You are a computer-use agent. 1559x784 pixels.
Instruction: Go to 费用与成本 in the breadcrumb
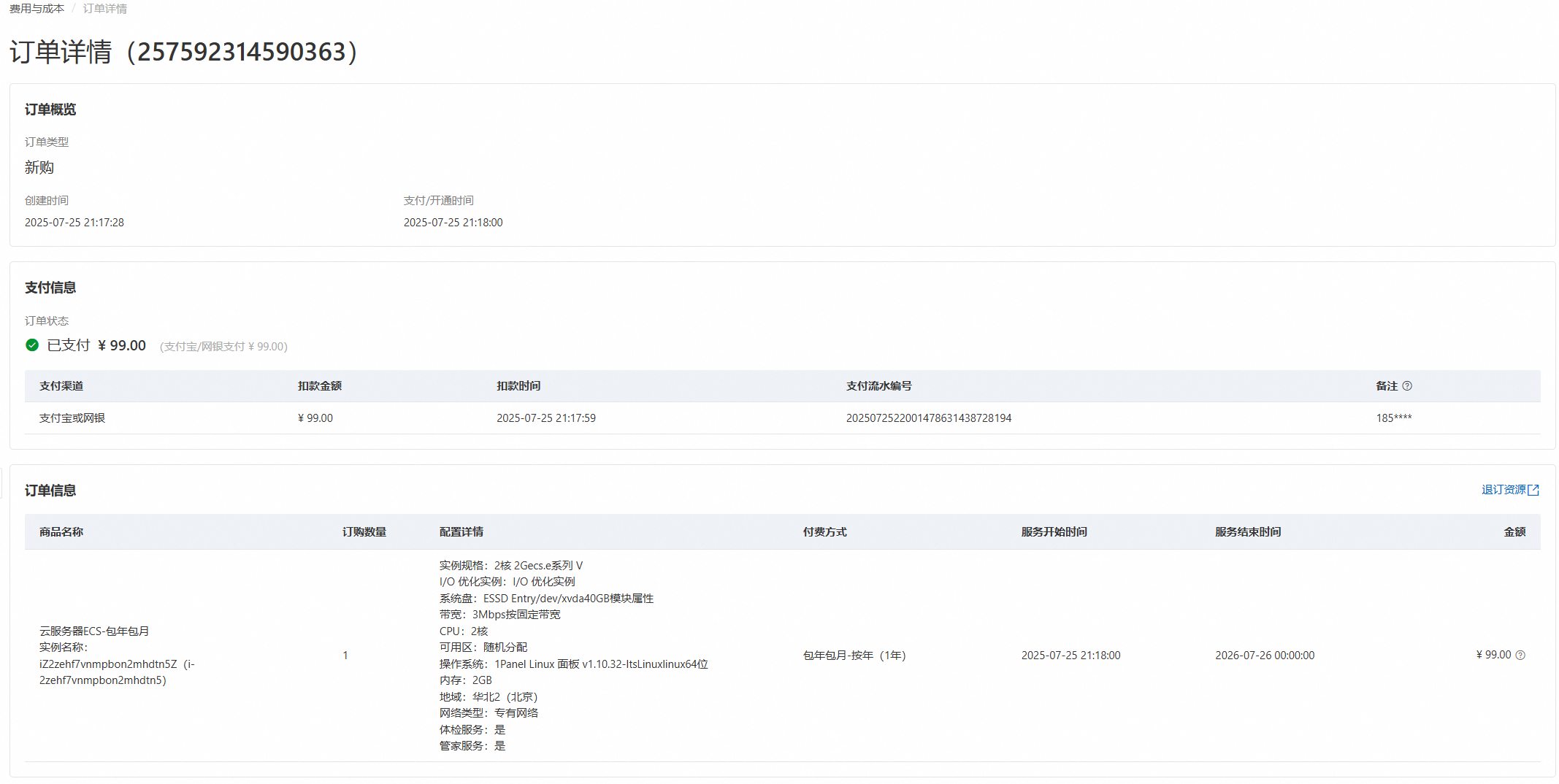[x=37, y=9]
